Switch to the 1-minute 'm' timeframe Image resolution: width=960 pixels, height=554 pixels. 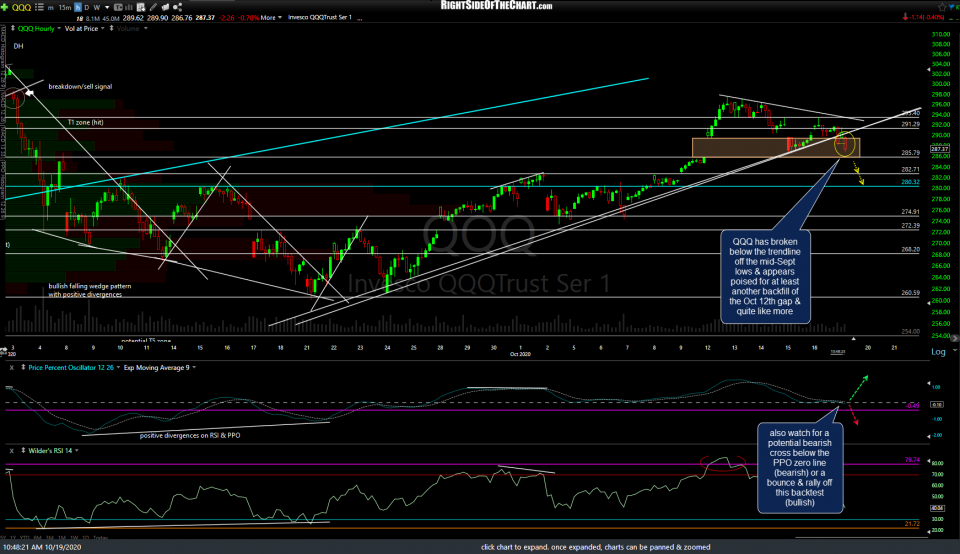[51, 7]
